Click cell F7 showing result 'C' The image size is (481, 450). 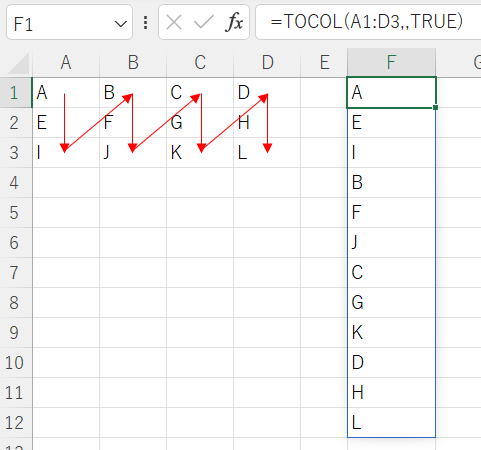point(392,272)
